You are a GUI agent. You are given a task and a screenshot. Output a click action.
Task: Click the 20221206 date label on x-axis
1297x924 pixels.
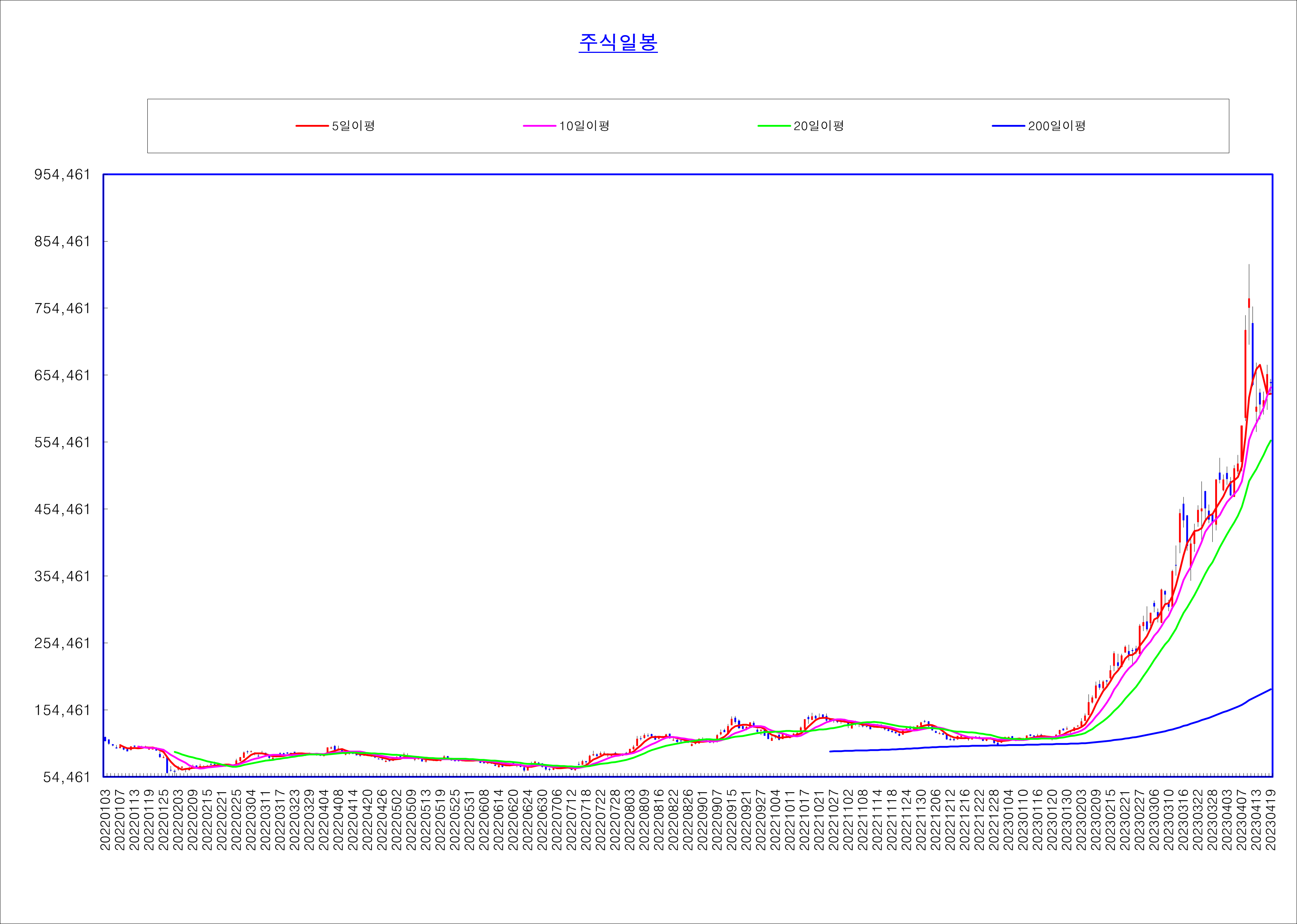(x=936, y=819)
